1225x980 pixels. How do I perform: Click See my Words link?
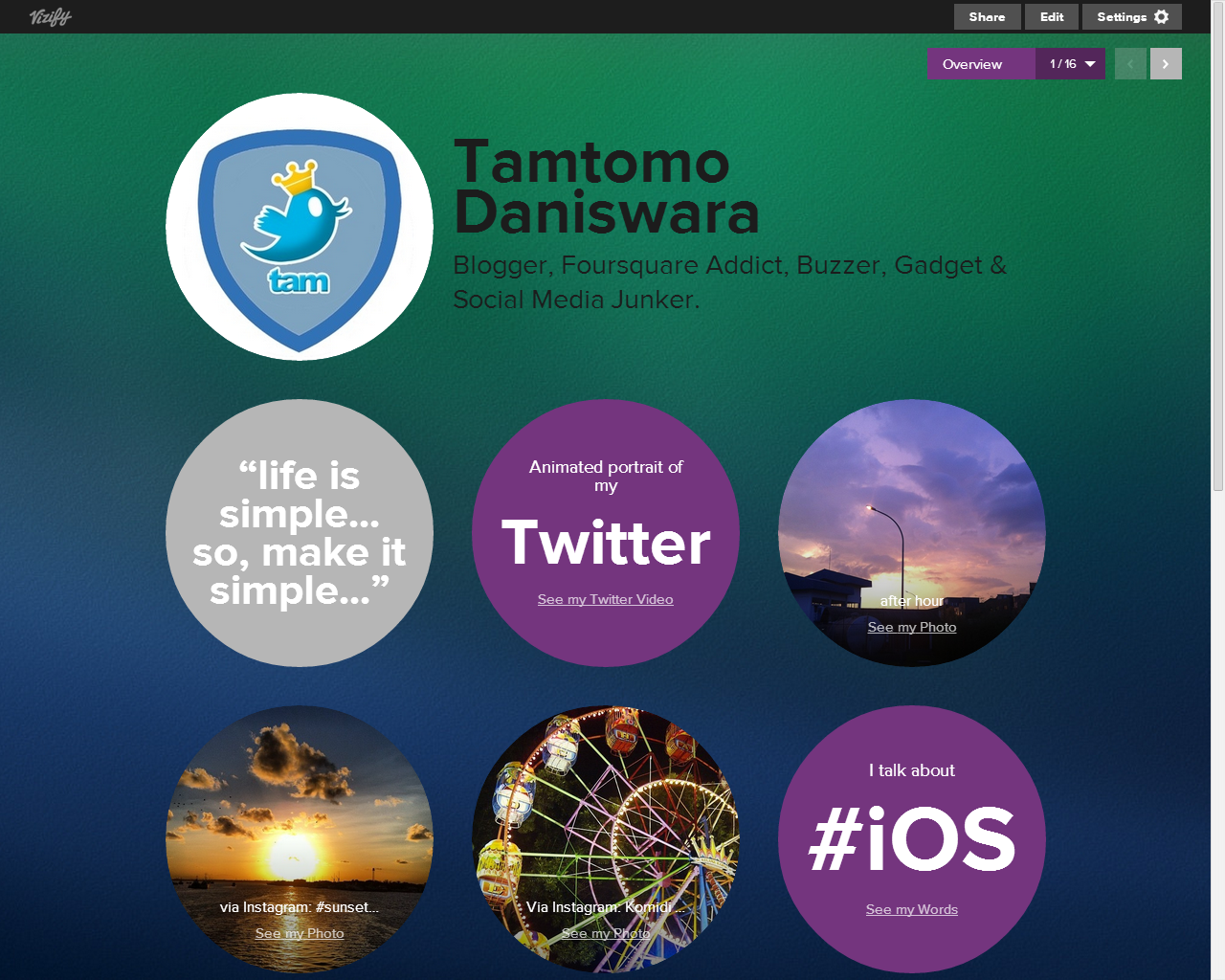coord(912,909)
